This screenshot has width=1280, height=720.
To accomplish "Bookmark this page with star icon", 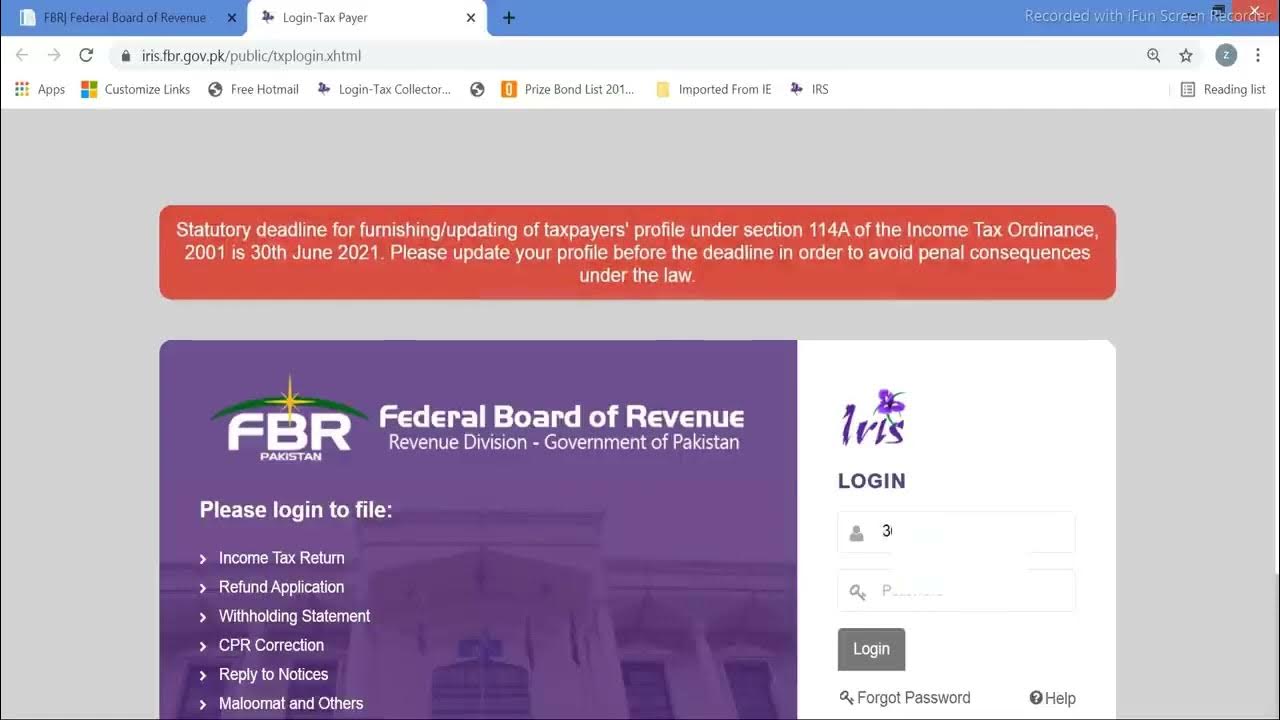I will pos(1186,56).
